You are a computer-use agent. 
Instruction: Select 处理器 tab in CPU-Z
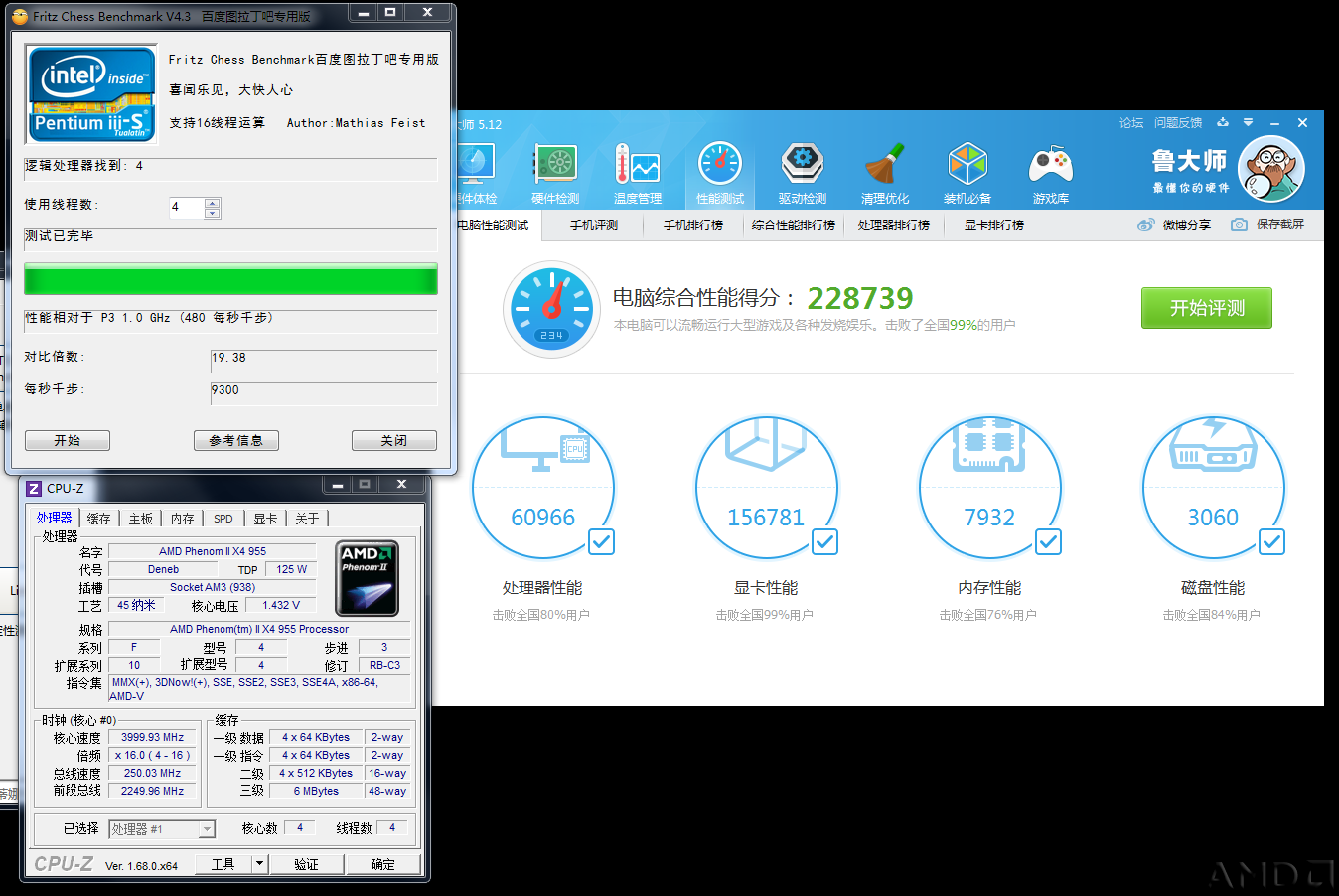coord(55,518)
